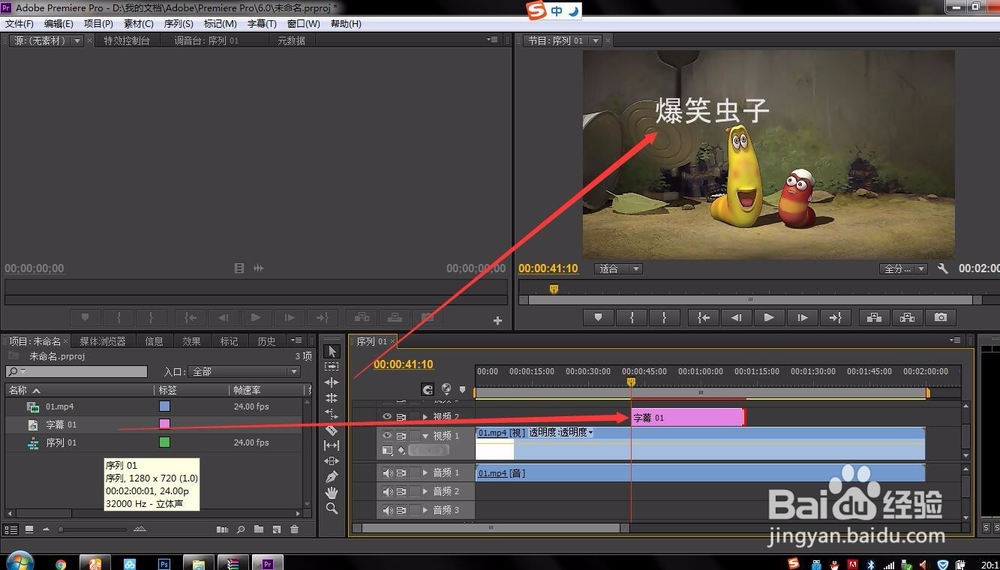Screen dimensions: 1000x570
Task: Toggle sync lock on 视频 2 track
Action: point(402,416)
